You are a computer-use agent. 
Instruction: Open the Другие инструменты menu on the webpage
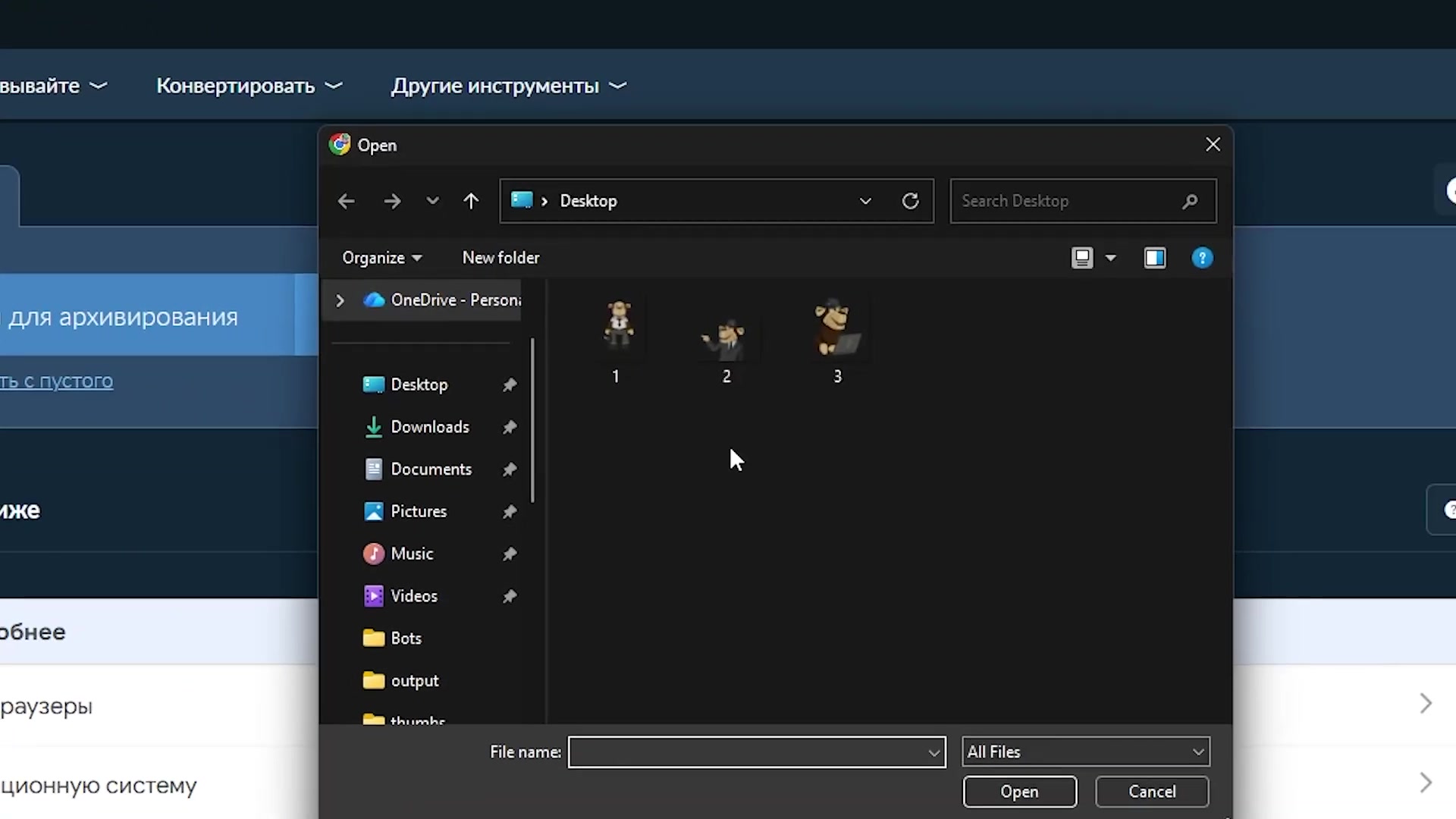click(x=509, y=86)
